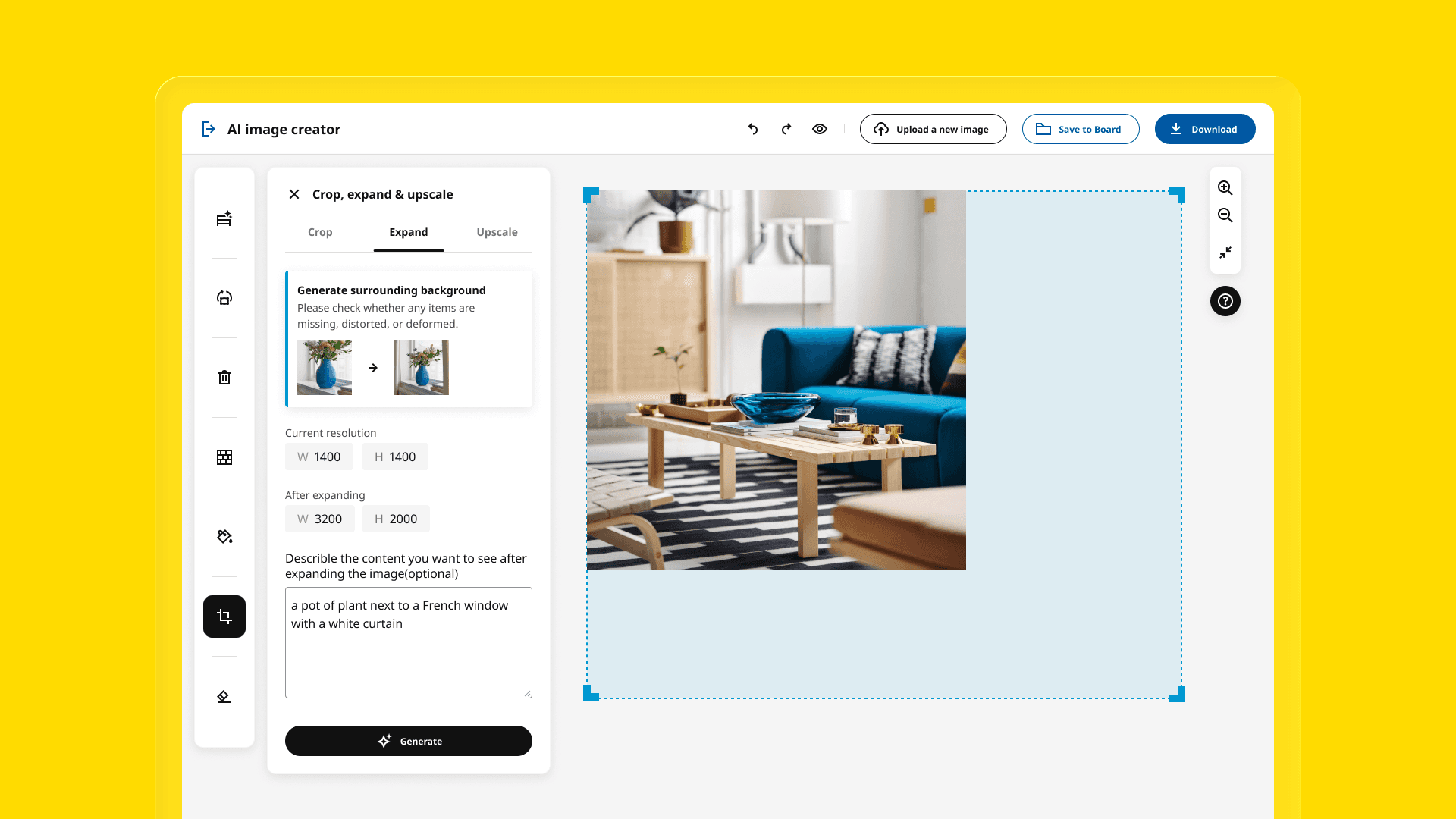Viewport: 1456px width, 819px height.
Task: Open the help question mark button
Action: click(x=1225, y=301)
